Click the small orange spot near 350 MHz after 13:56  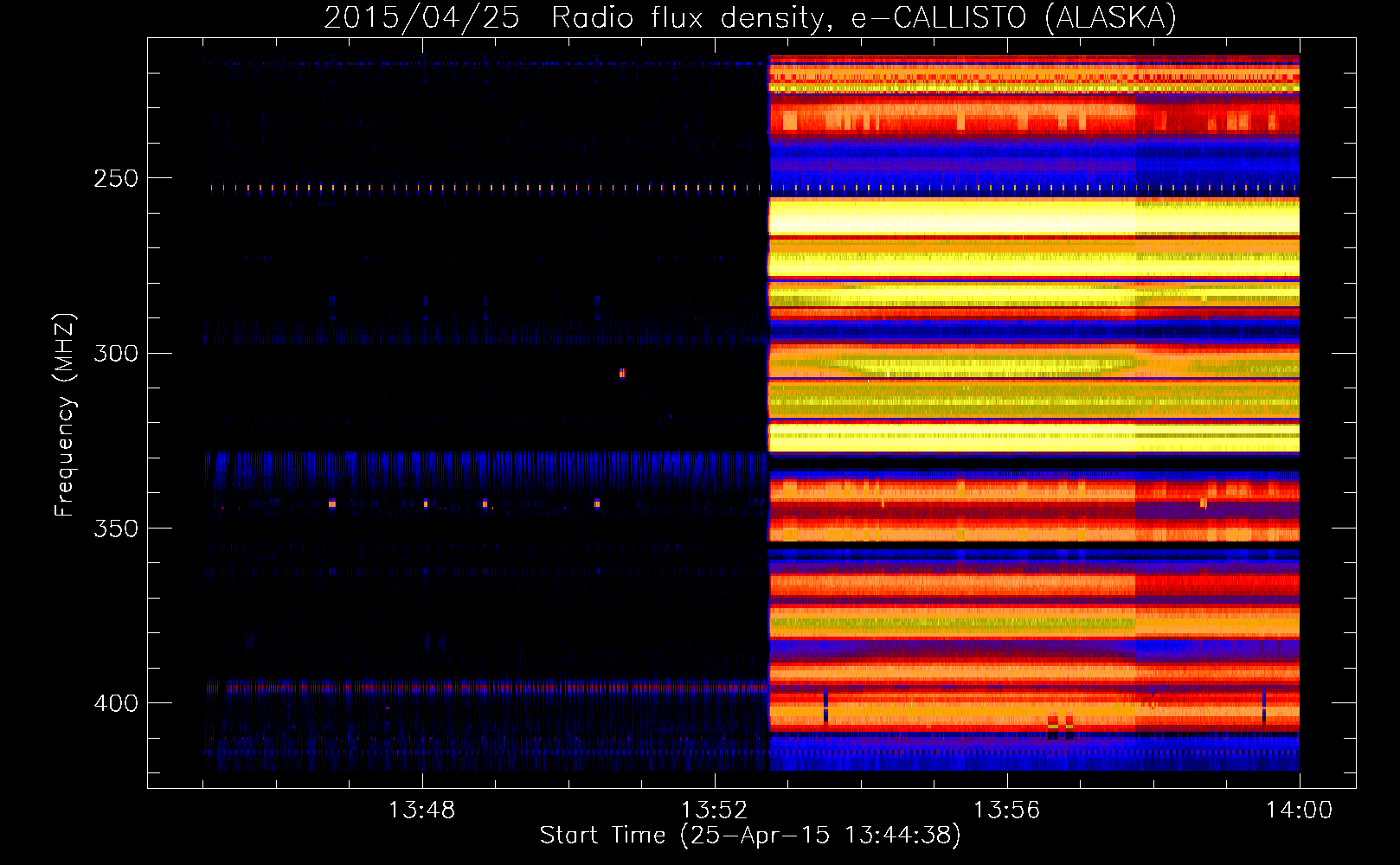click(x=1203, y=503)
